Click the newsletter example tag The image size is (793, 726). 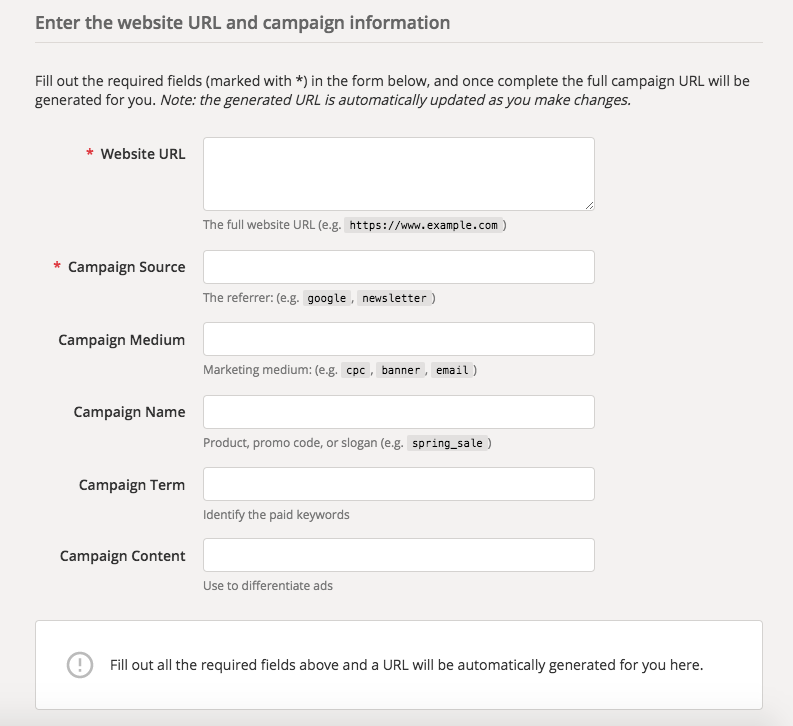[x=394, y=298]
